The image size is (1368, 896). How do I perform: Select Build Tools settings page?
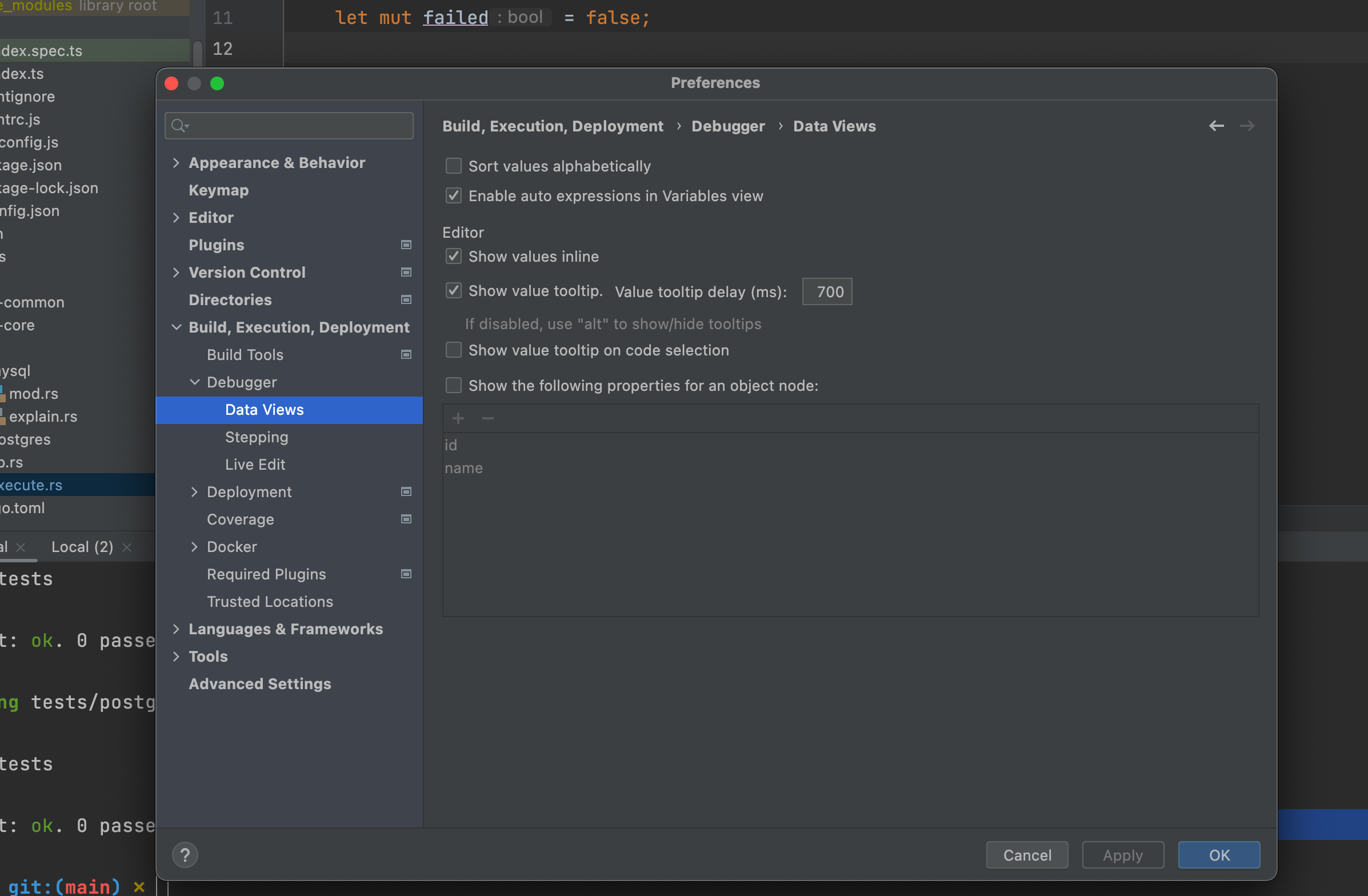coord(245,355)
